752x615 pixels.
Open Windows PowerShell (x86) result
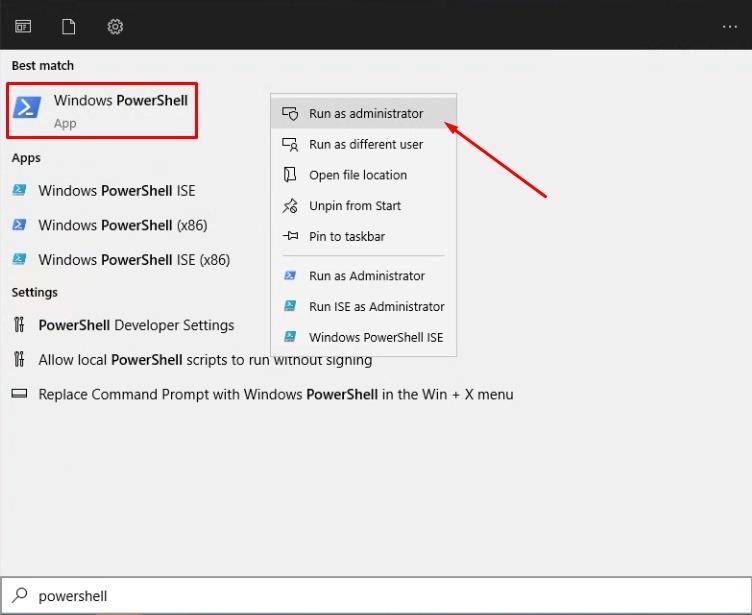[x=123, y=225]
